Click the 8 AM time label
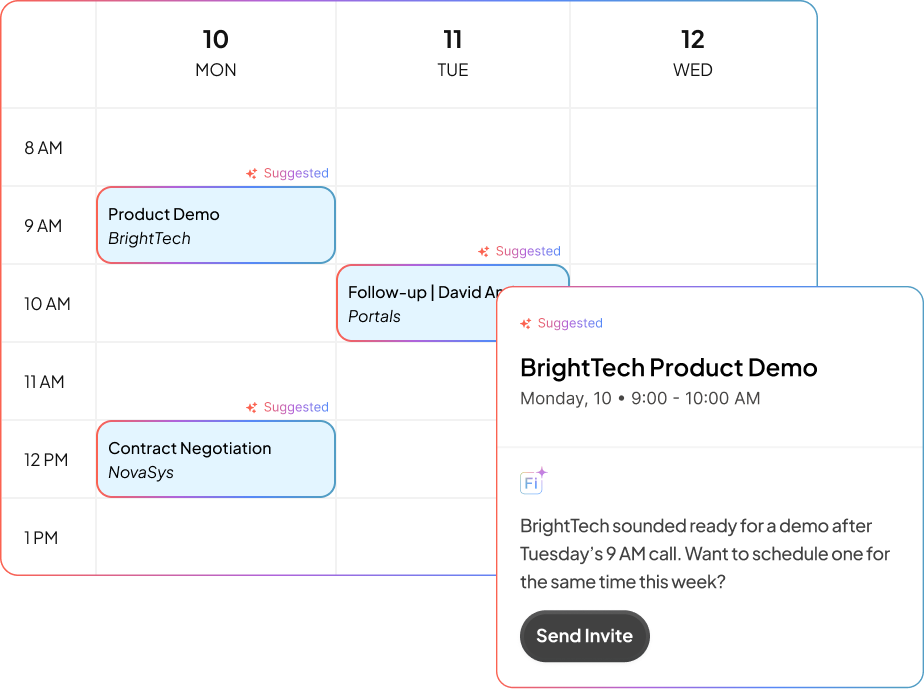 point(43,148)
